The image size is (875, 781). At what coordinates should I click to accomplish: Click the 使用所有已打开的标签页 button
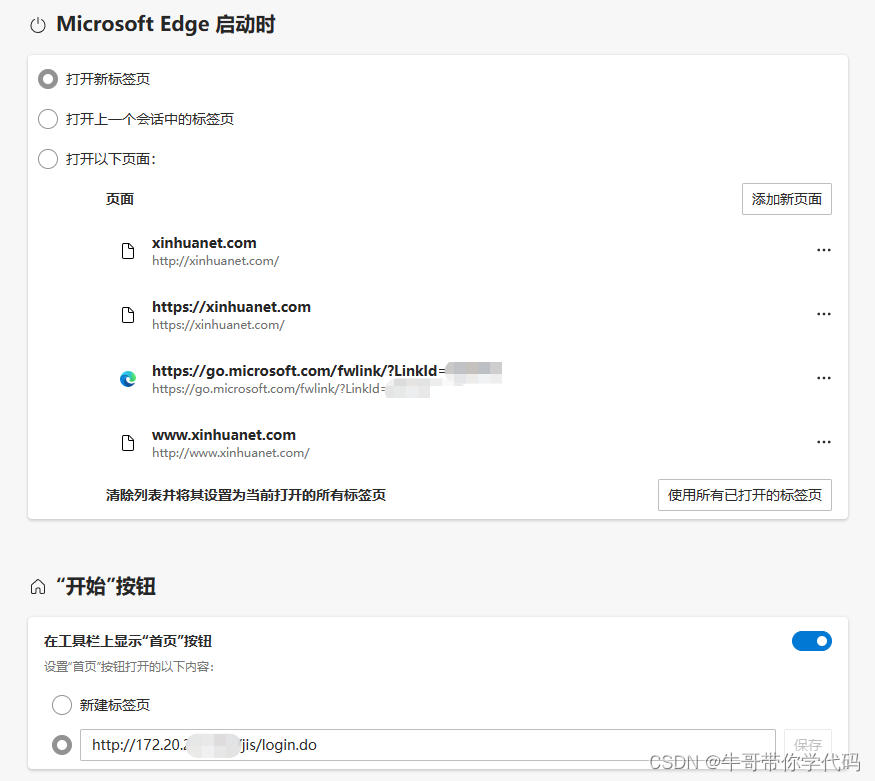pyautogui.click(x=744, y=495)
